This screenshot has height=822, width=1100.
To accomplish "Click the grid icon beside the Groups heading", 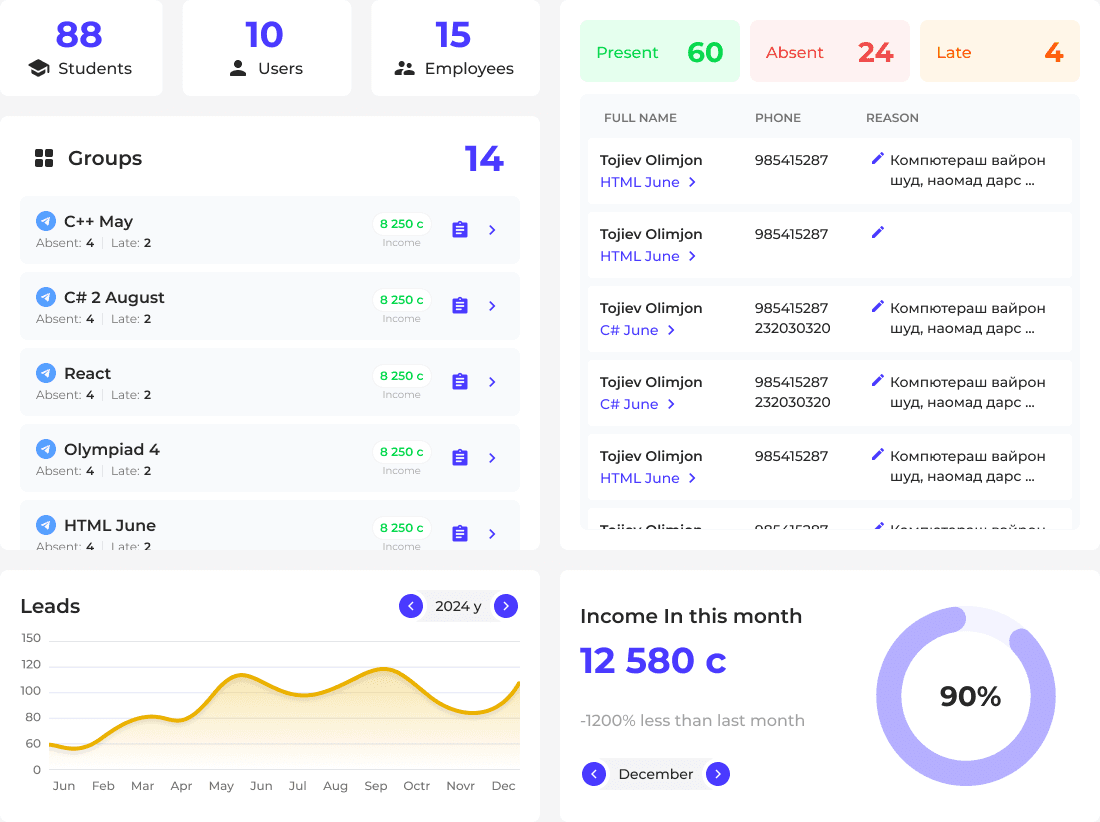I will tap(44, 157).
